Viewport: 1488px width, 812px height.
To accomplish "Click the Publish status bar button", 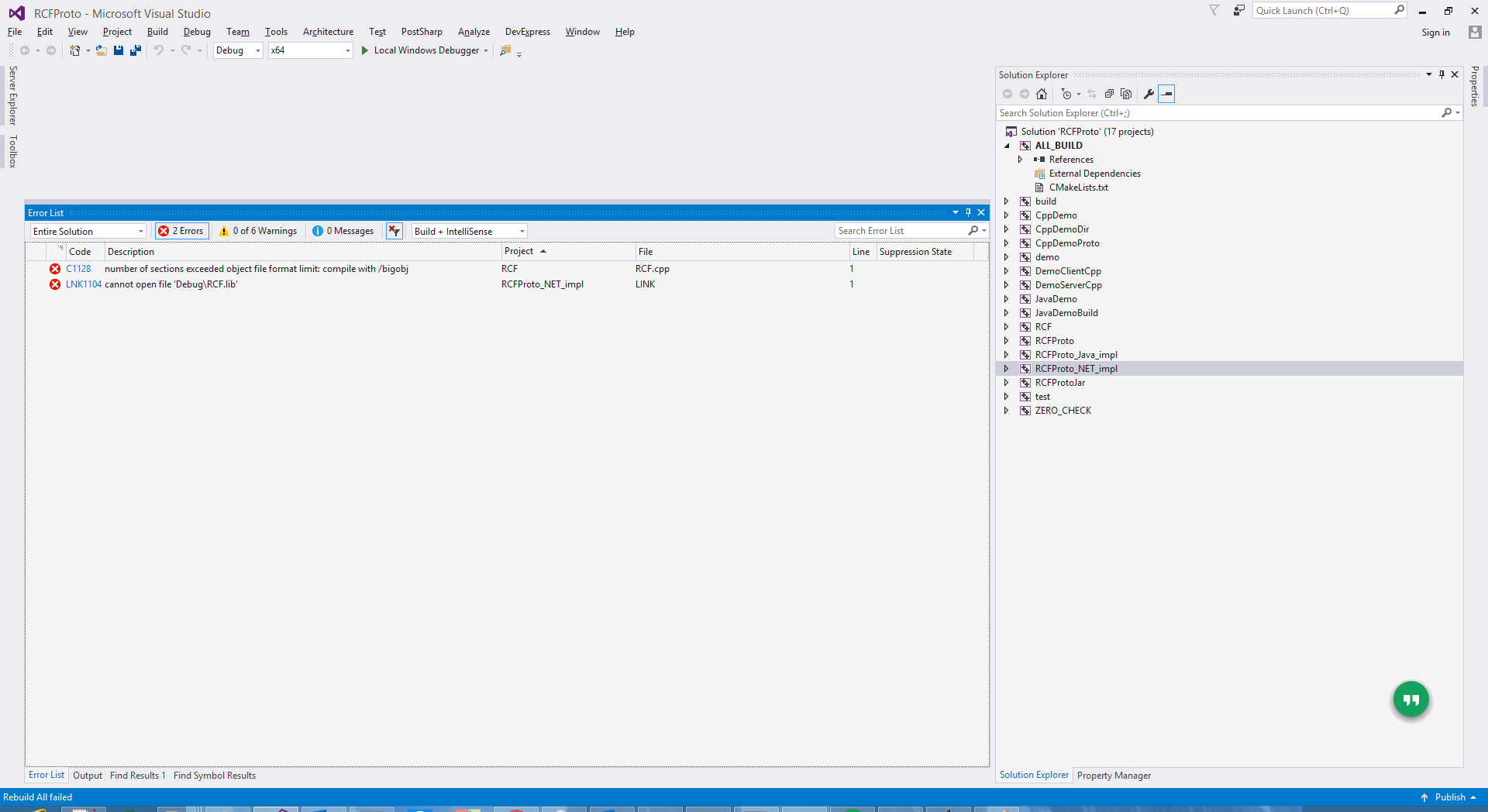I will (x=1448, y=797).
